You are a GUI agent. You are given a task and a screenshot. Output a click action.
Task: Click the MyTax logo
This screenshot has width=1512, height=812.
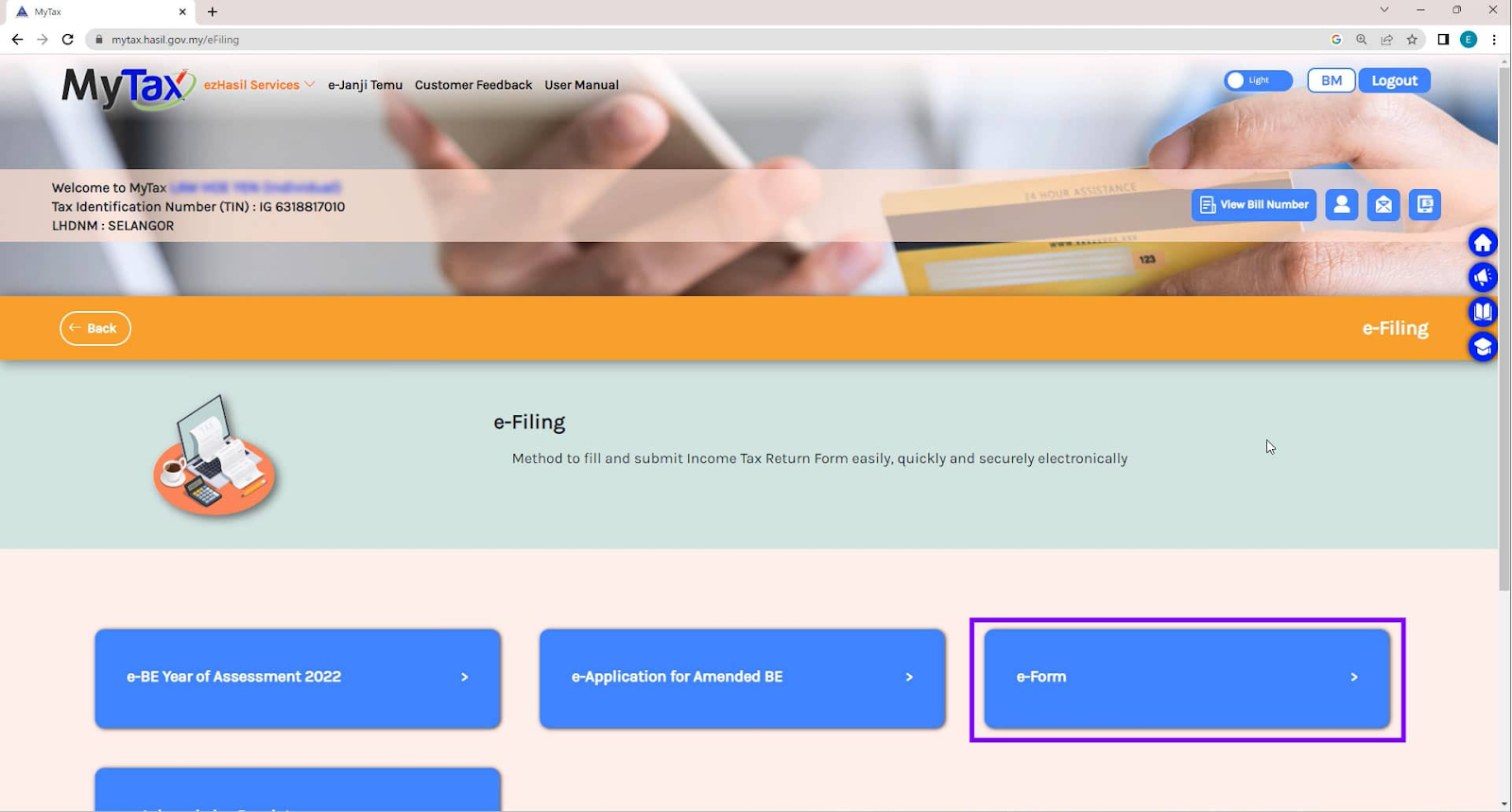pyautogui.click(x=128, y=88)
